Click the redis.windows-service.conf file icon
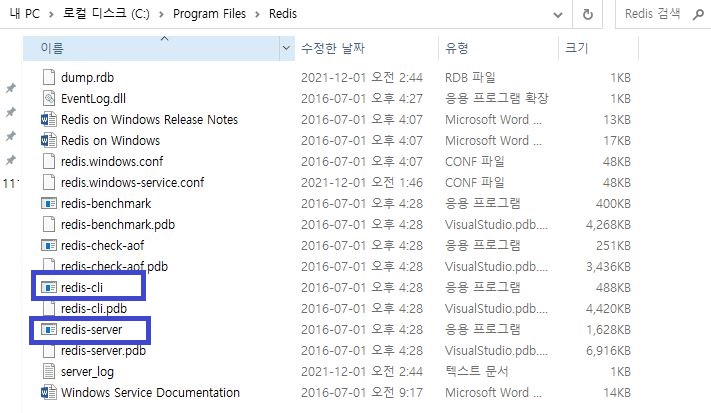The height and width of the screenshot is (413, 711). (x=49, y=182)
